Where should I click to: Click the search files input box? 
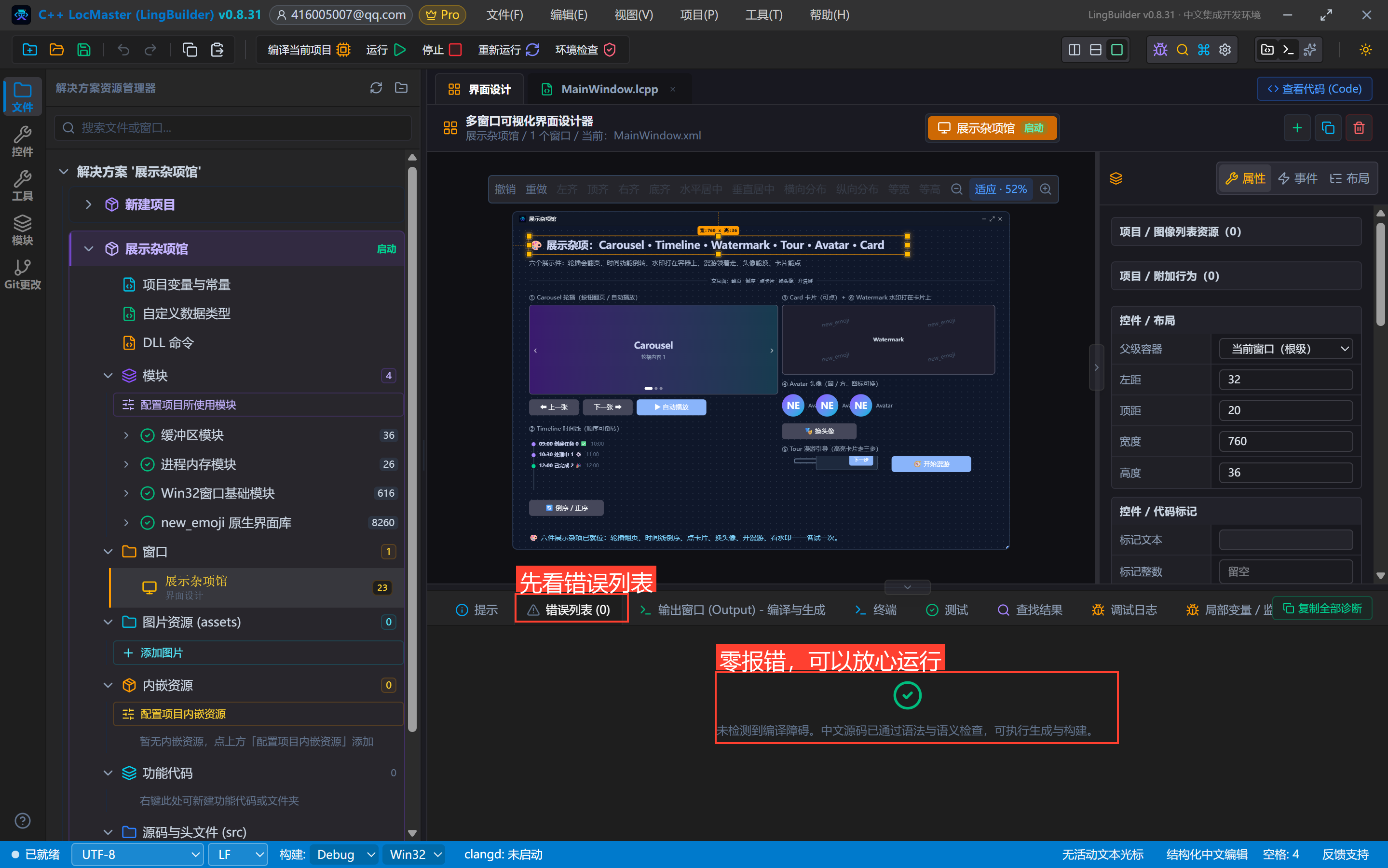click(233, 127)
